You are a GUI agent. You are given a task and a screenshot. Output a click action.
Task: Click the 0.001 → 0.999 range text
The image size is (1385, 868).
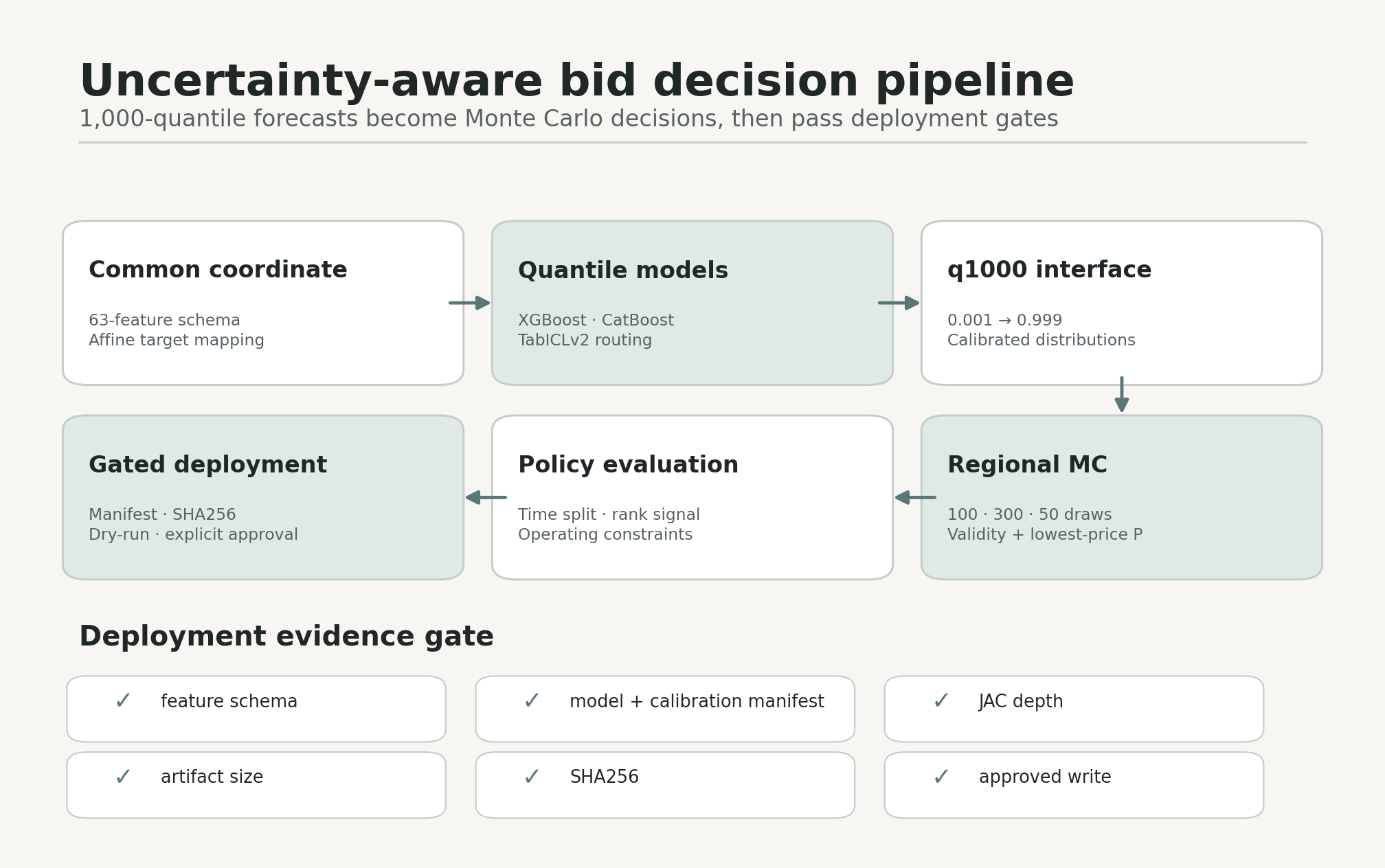click(x=1004, y=321)
